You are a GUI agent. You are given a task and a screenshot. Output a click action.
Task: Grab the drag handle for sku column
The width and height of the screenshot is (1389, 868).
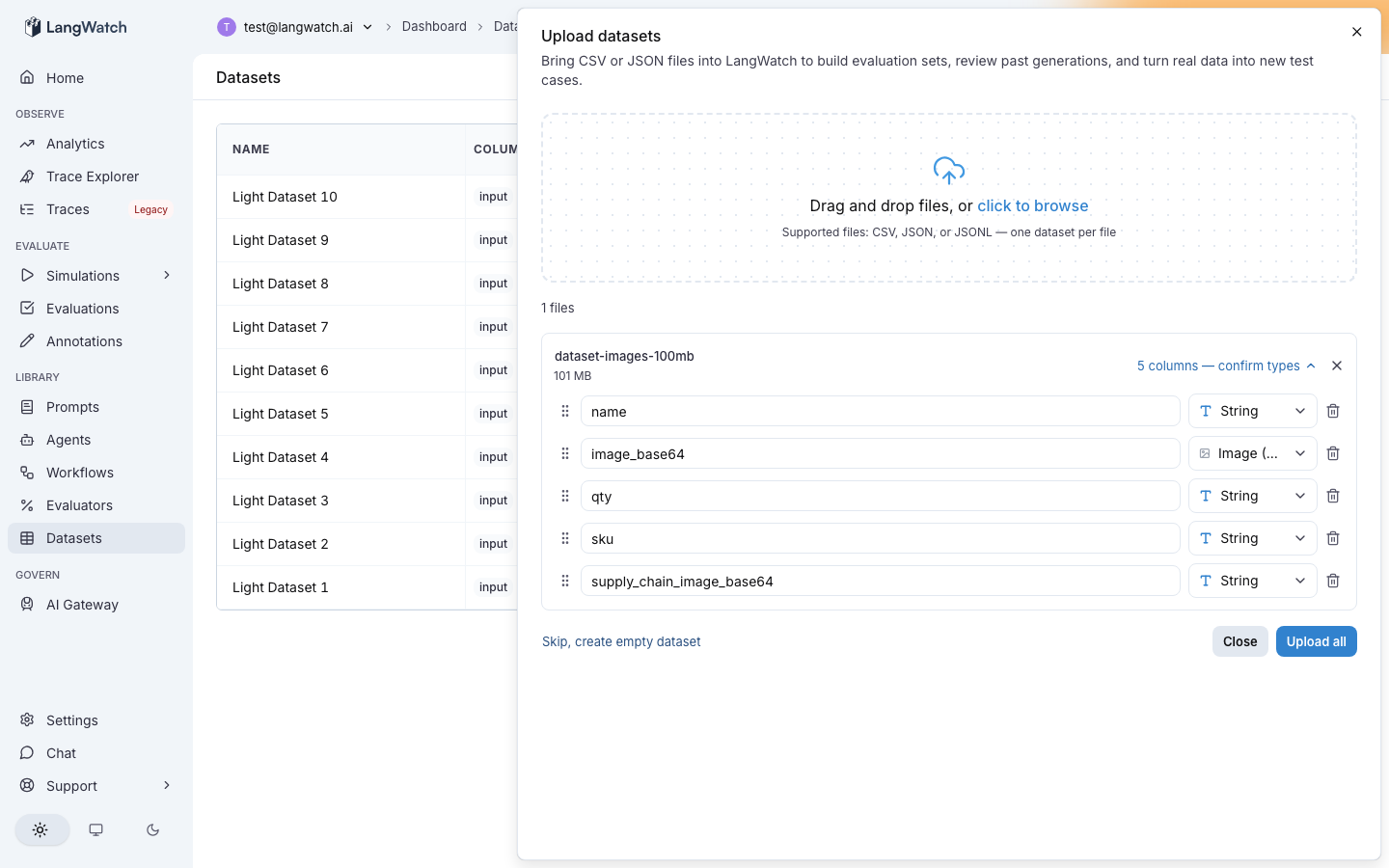point(565,538)
